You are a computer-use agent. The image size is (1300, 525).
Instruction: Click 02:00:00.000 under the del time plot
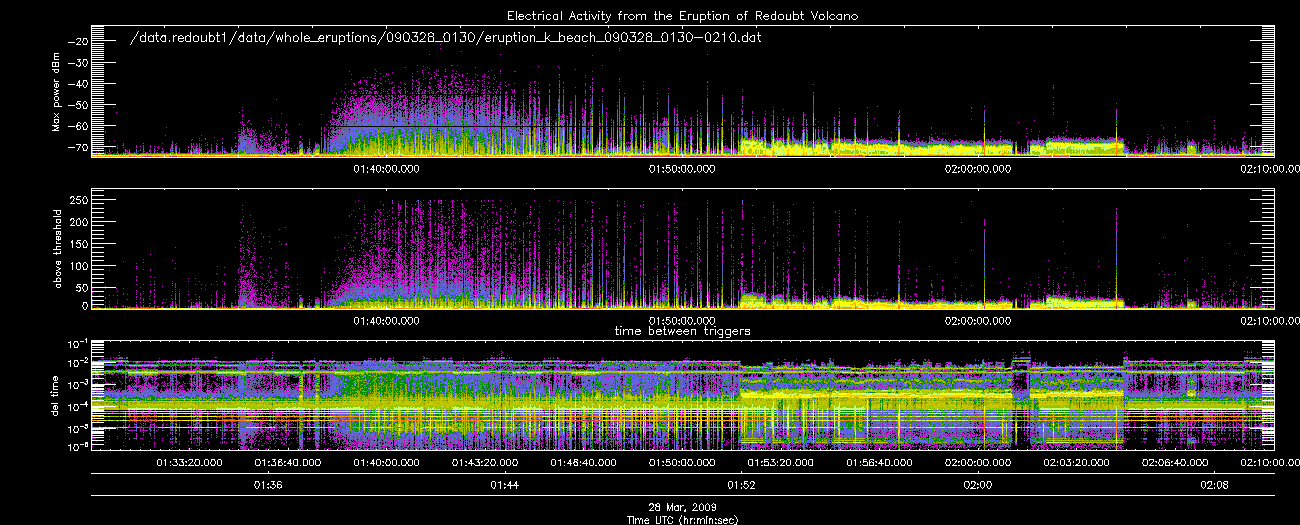978,463
